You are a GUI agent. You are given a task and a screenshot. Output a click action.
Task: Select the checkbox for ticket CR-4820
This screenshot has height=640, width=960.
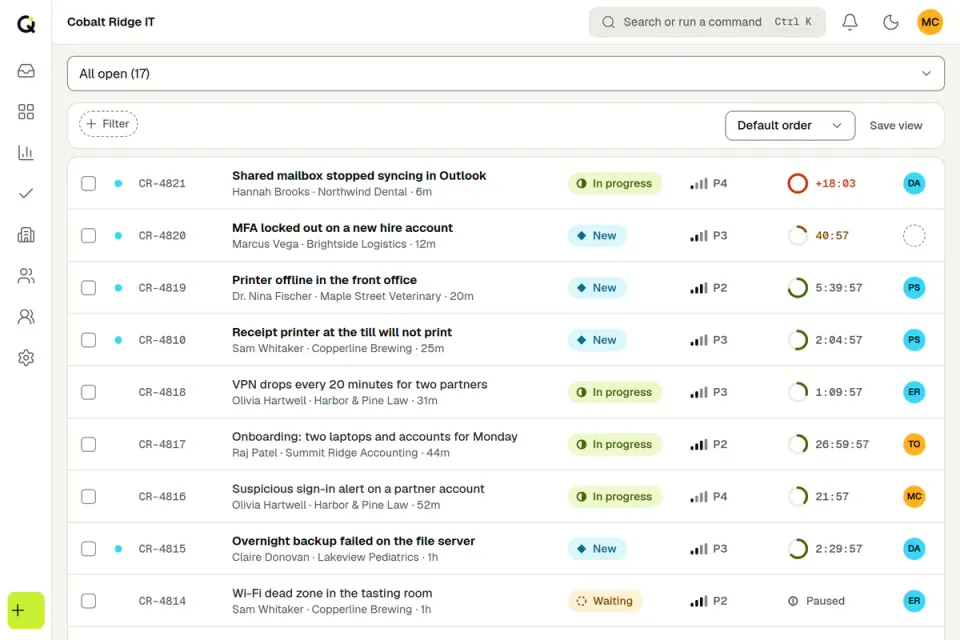(89, 235)
